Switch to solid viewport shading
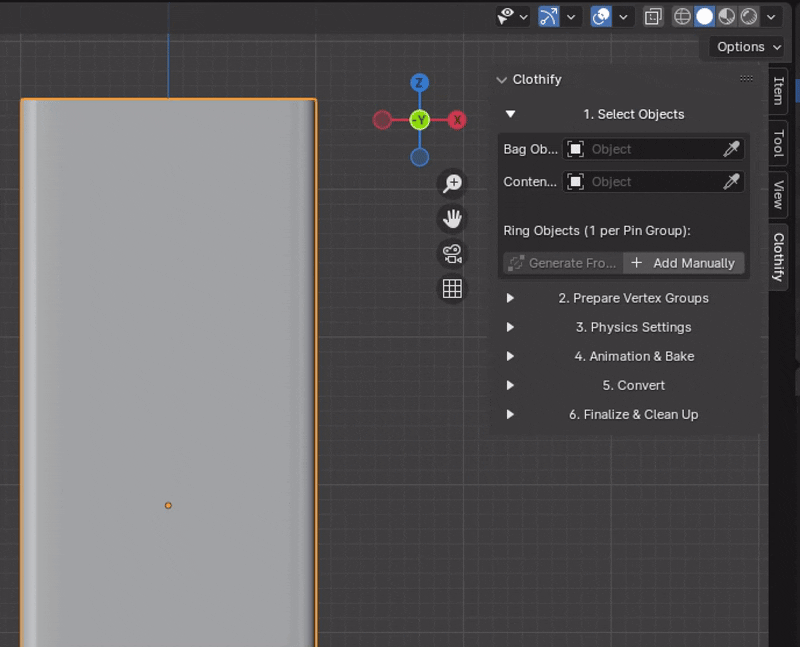This screenshot has width=800, height=647. pyautogui.click(x=705, y=17)
